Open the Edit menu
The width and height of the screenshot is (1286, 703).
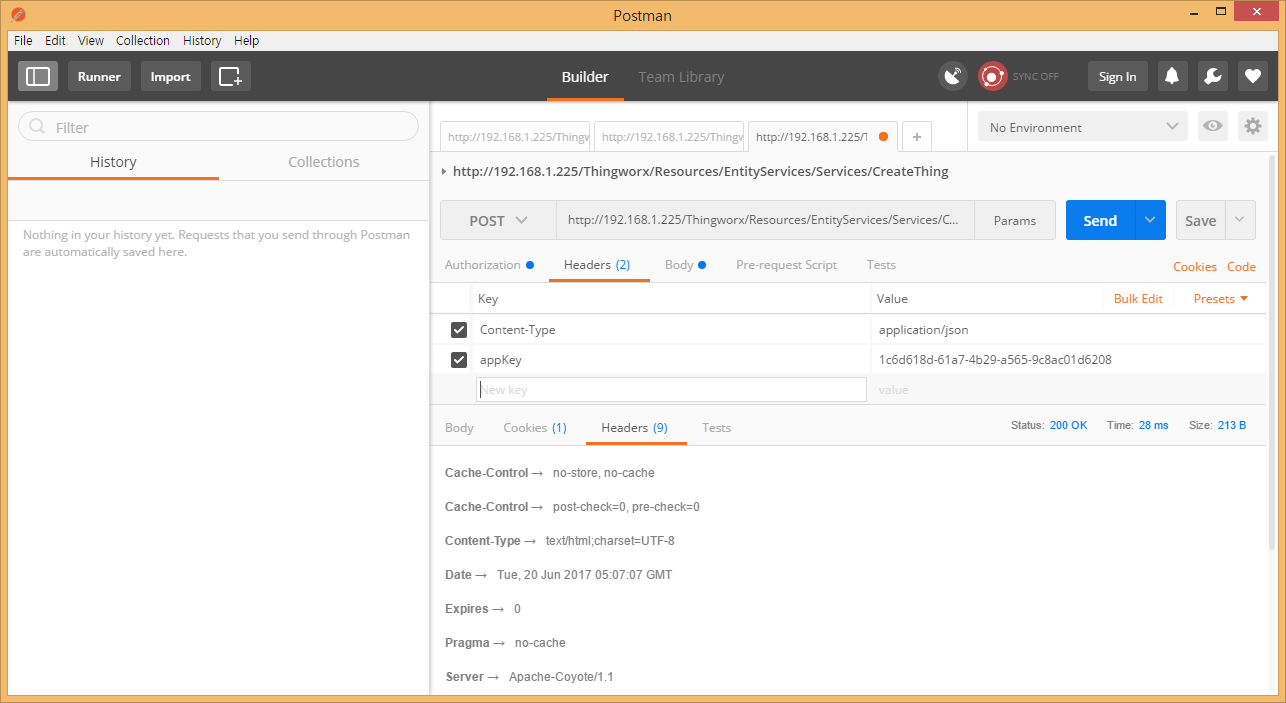click(x=55, y=41)
